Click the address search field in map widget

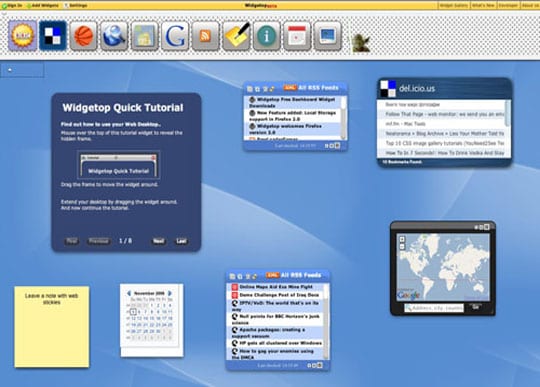[x=434, y=308]
